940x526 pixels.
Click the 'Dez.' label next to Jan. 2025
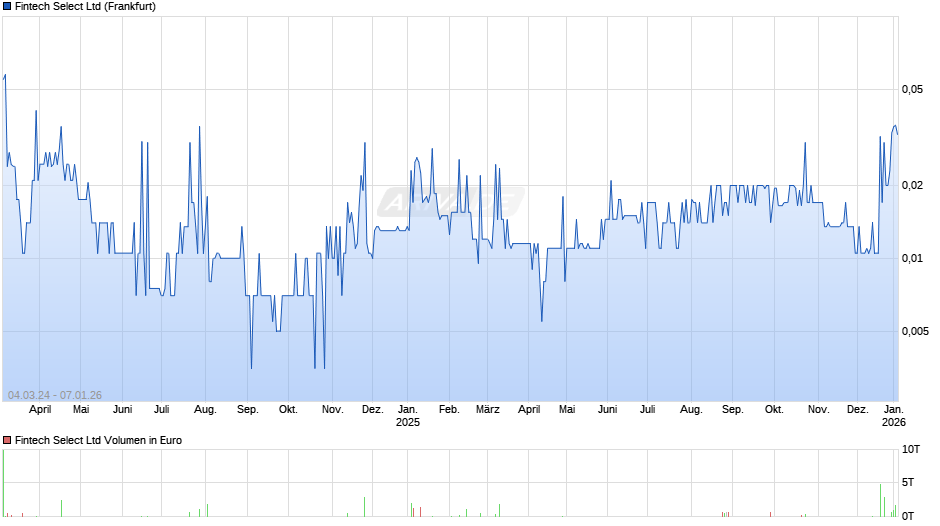(x=372, y=409)
